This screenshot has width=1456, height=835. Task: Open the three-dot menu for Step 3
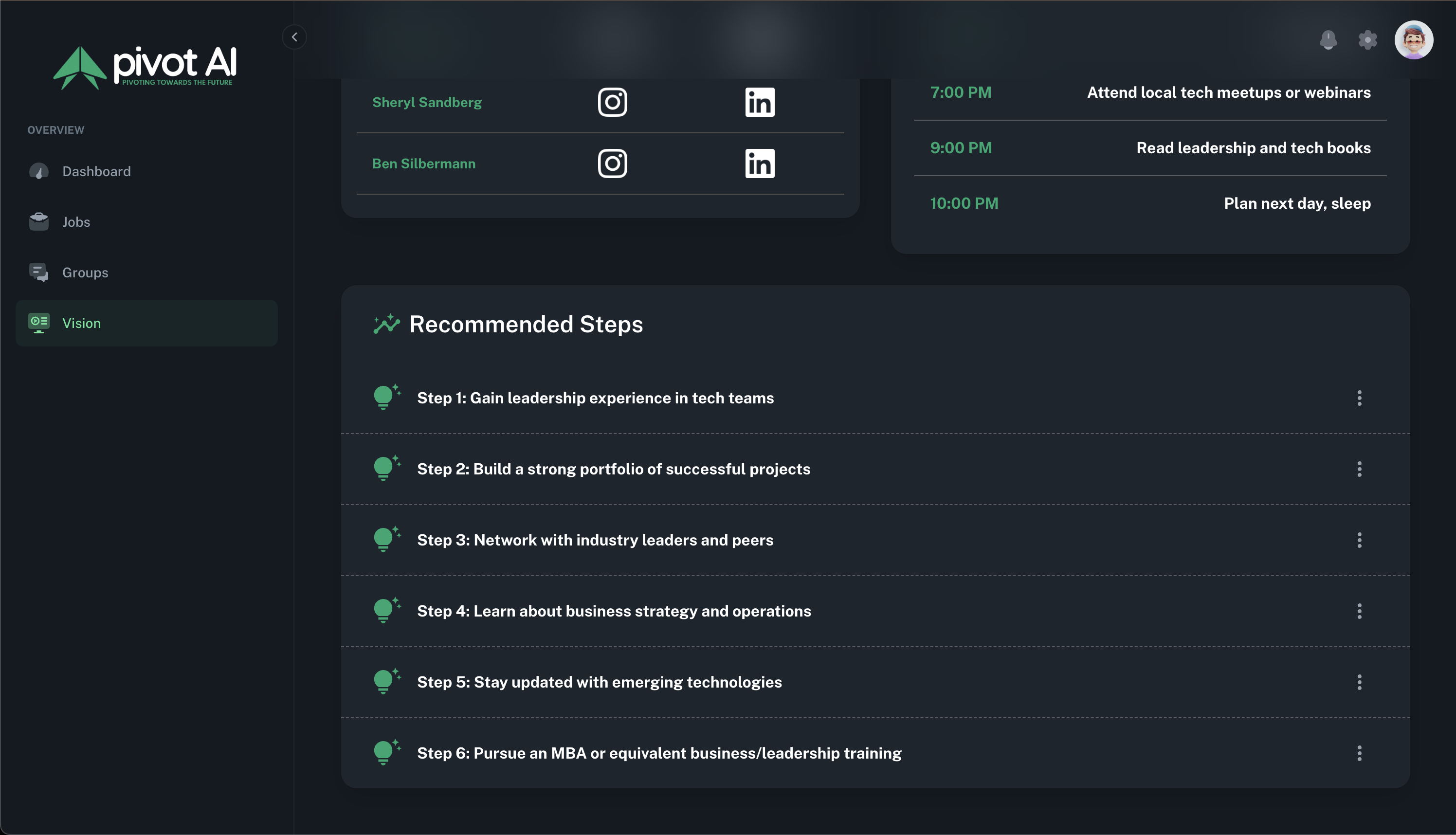[1359, 540]
